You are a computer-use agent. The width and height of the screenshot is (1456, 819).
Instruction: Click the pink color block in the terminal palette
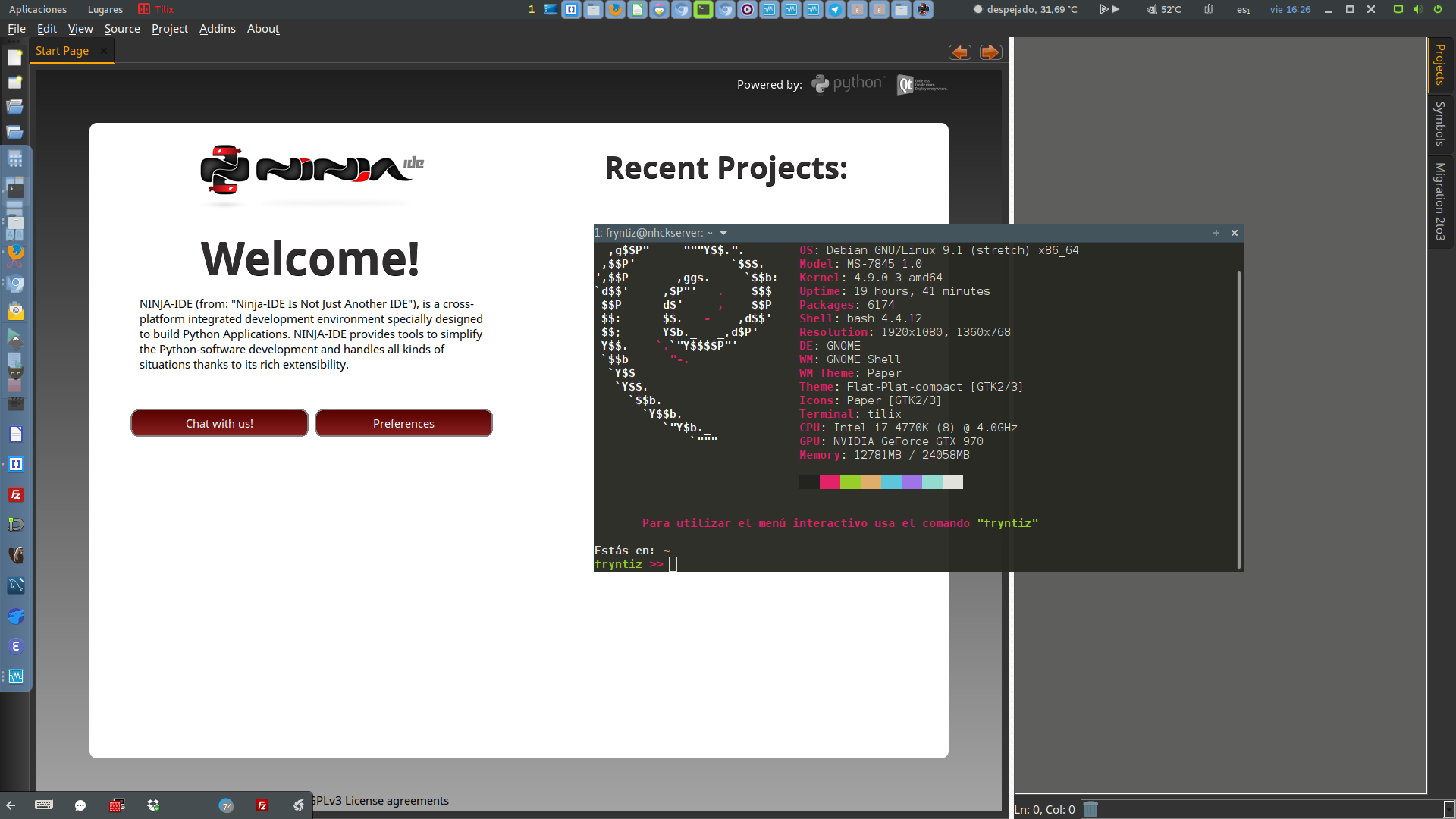(829, 482)
